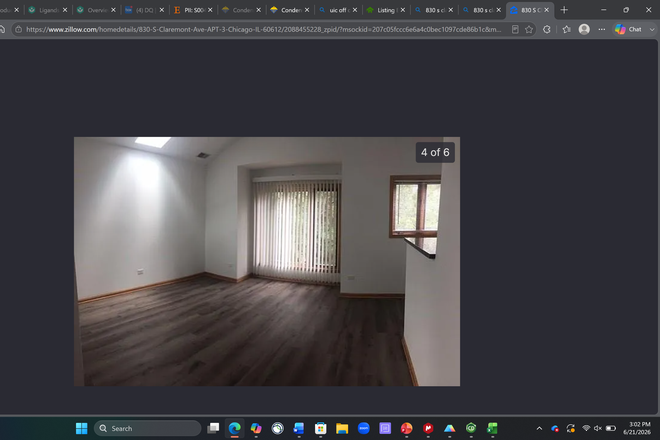Launch Copilot from the taskbar
The image size is (660, 440).
(256, 428)
